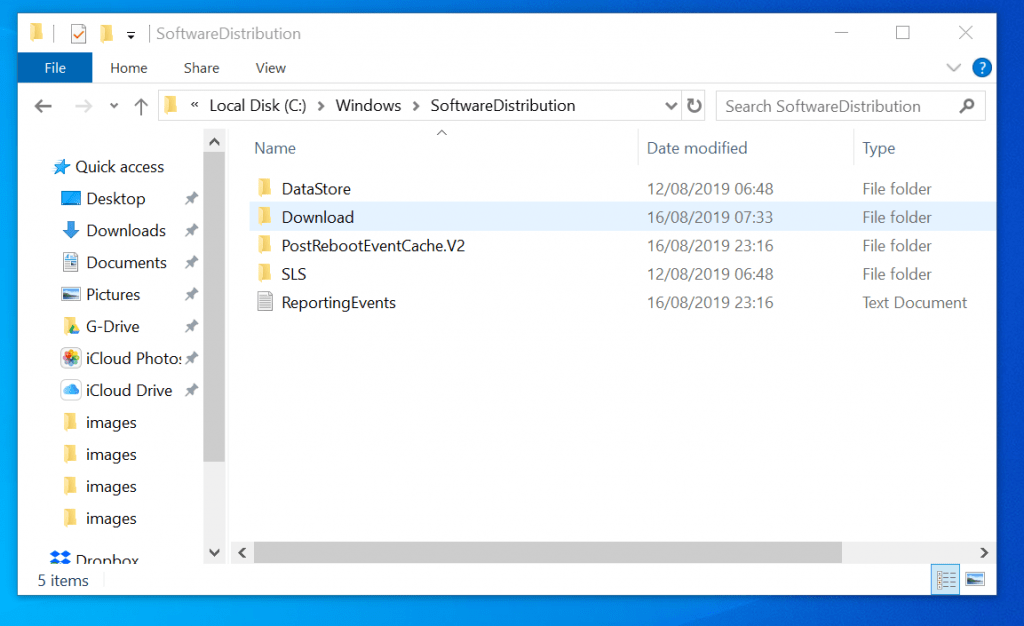Navigate up one level with the up arrow

141,105
